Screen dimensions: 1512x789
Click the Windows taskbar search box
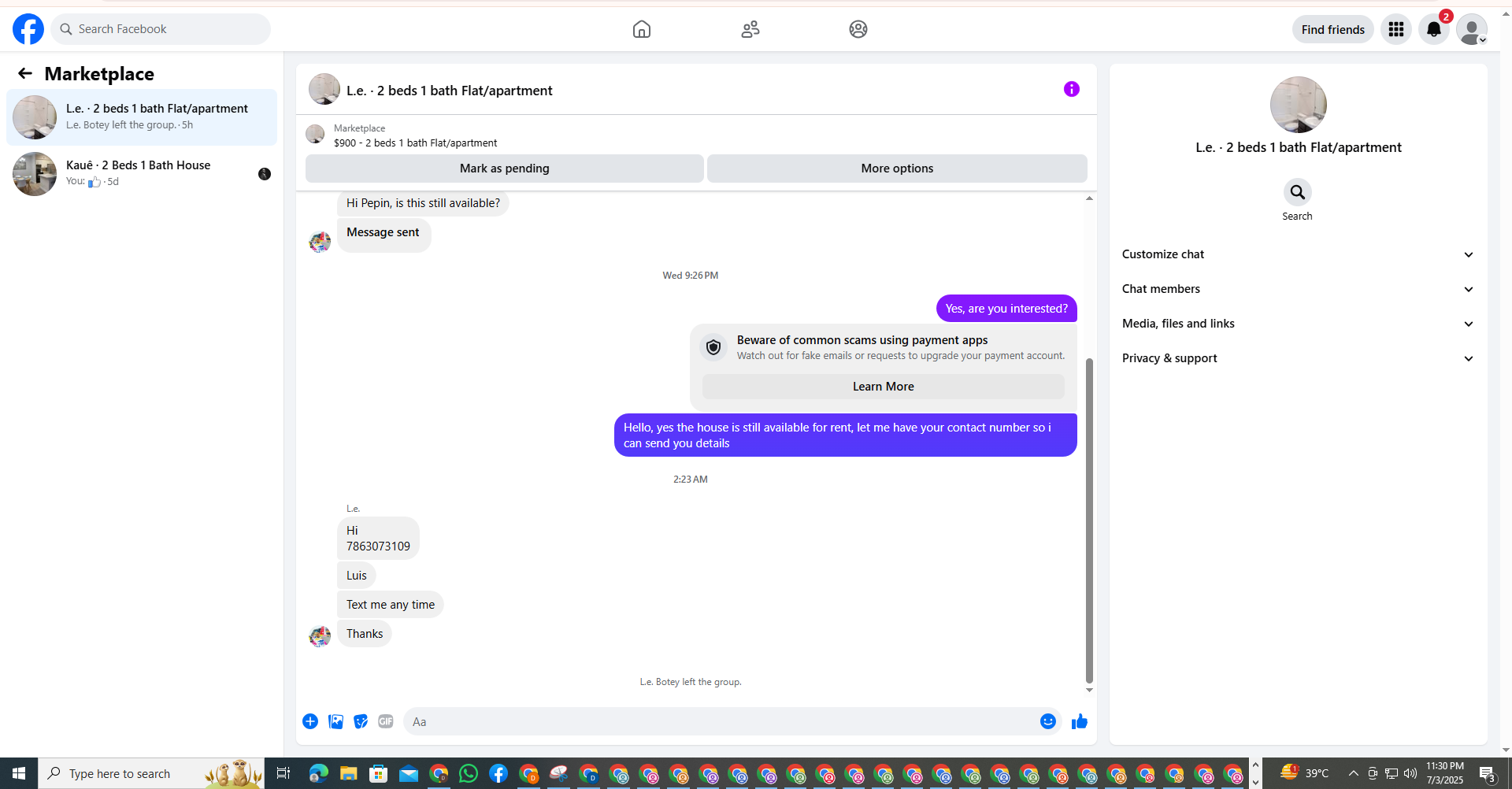click(151, 773)
